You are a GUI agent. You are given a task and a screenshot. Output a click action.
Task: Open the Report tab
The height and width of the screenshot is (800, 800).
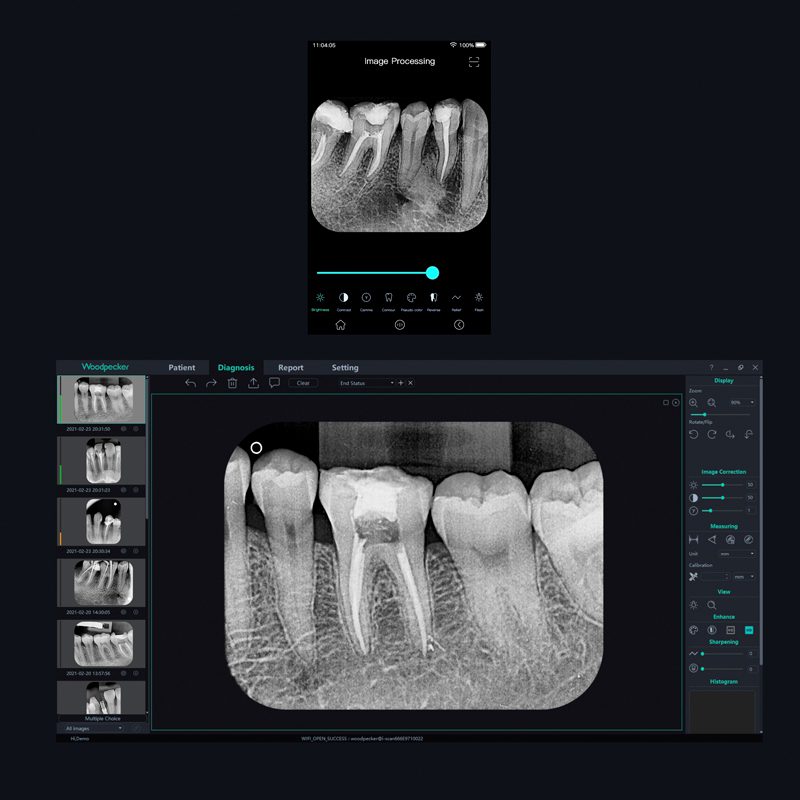tap(291, 367)
